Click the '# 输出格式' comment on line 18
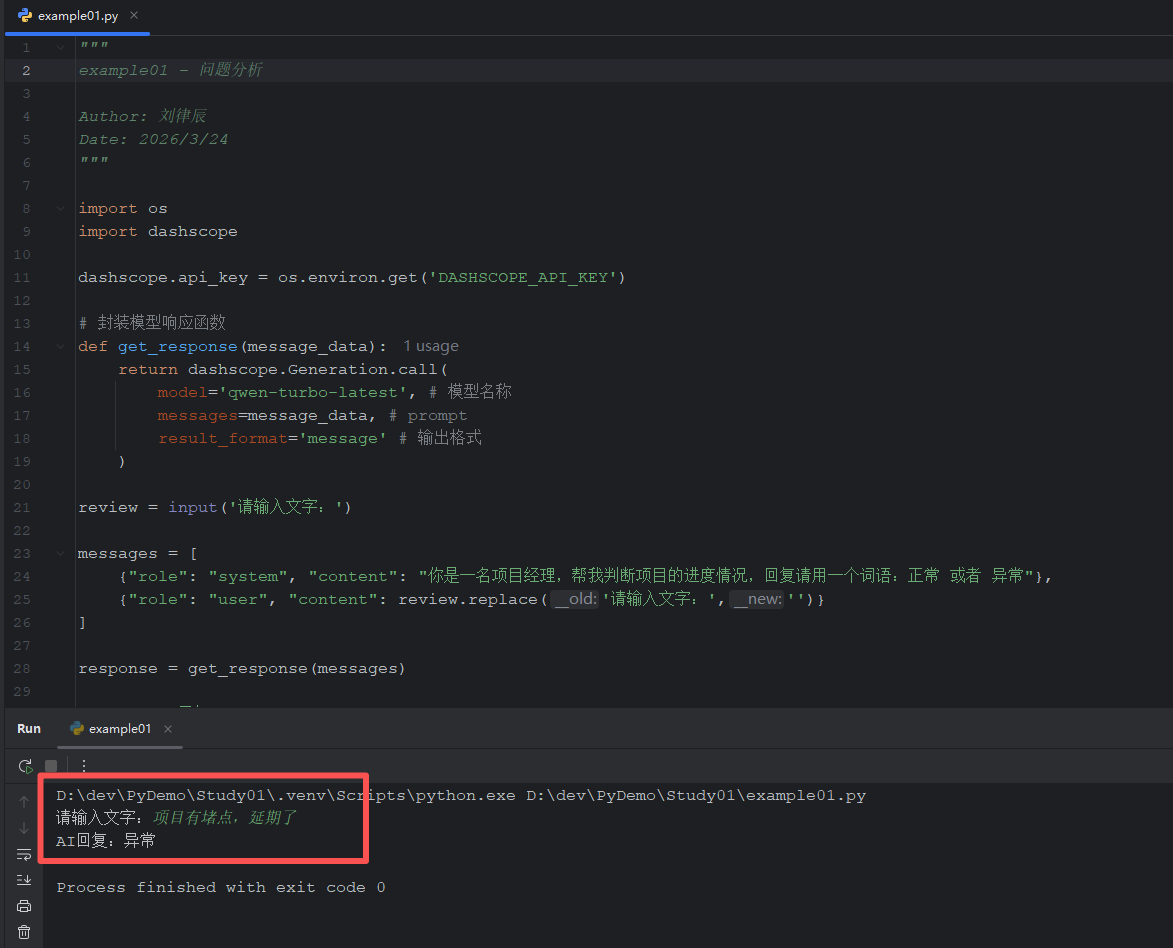Image resolution: width=1173 pixels, height=948 pixels. [x=440, y=438]
